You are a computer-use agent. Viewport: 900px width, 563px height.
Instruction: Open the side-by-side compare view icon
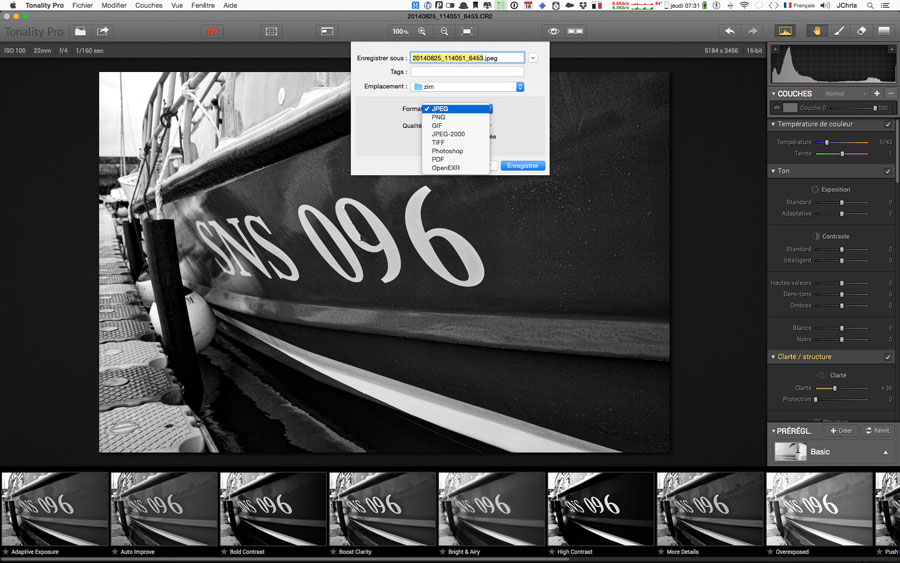[575, 32]
